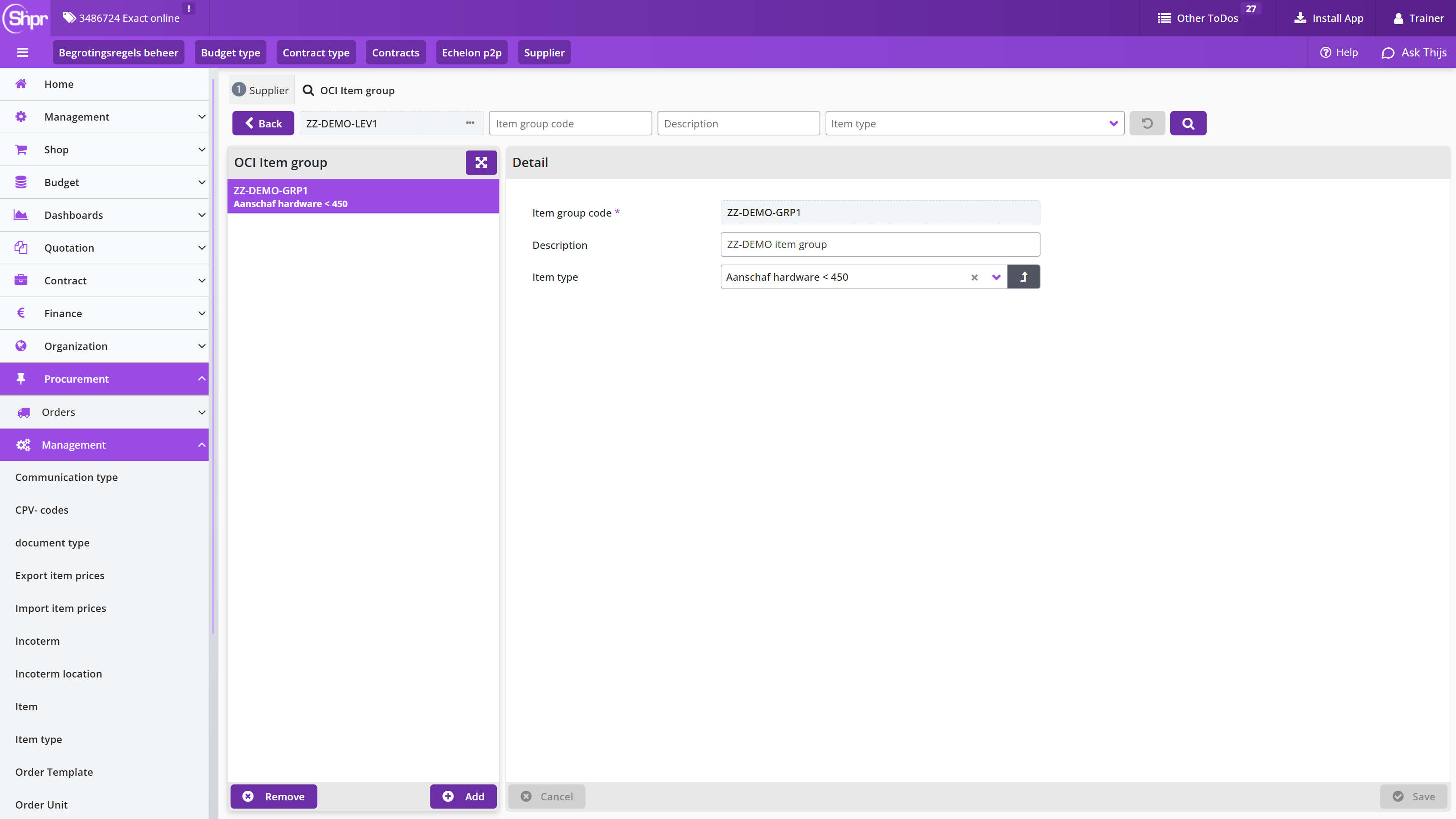Switch to Echelon p2p tab
Viewport: 1456px width, 819px height.
[x=471, y=53]
